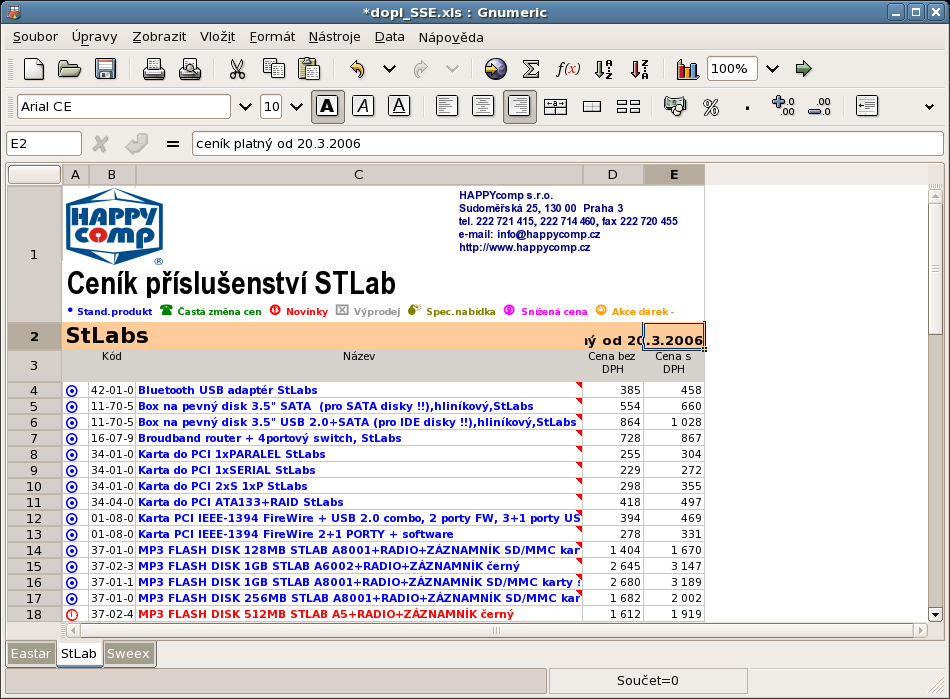Open the Úpravy menu
950x699 pixels.
coord(95,37)
